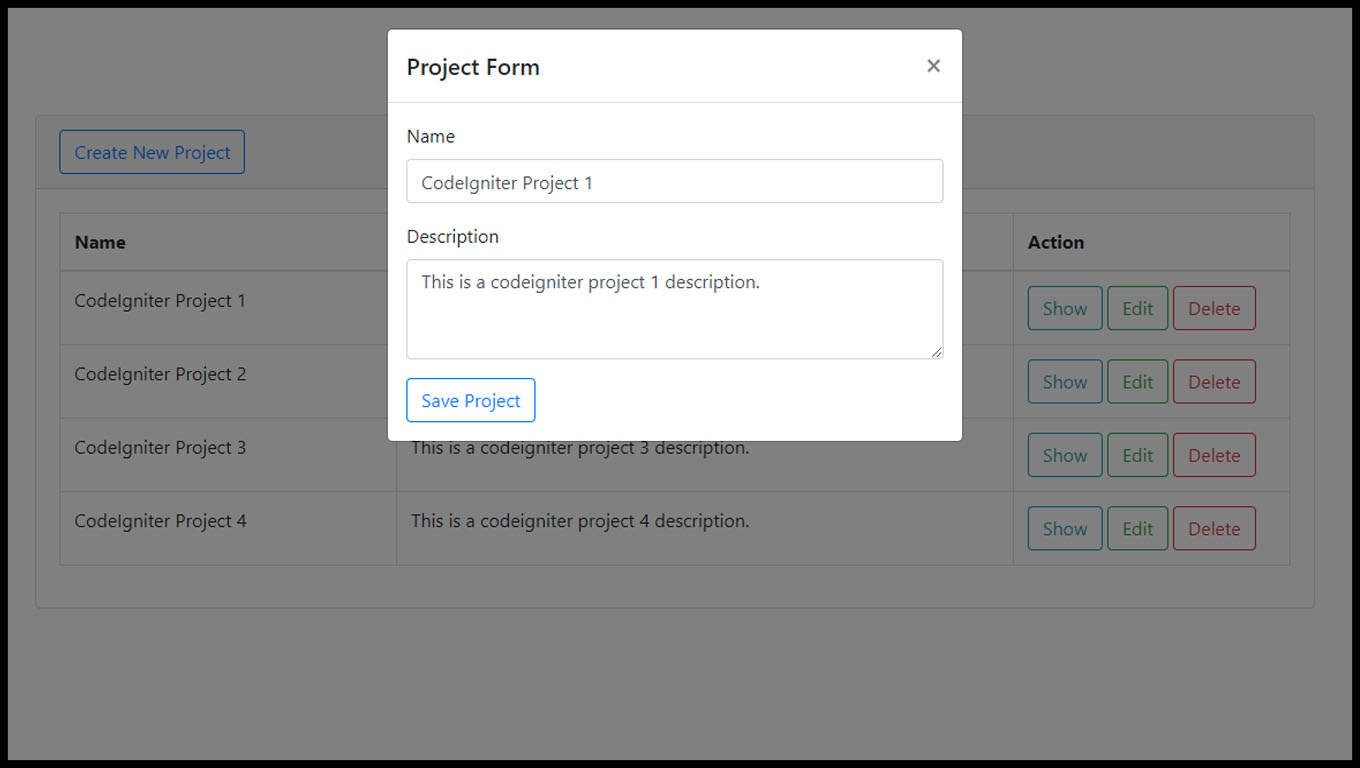Screen dimensions: 1360x768
Task: Show CodeIgniter Project 3 details
Action: pos(1065,455)
